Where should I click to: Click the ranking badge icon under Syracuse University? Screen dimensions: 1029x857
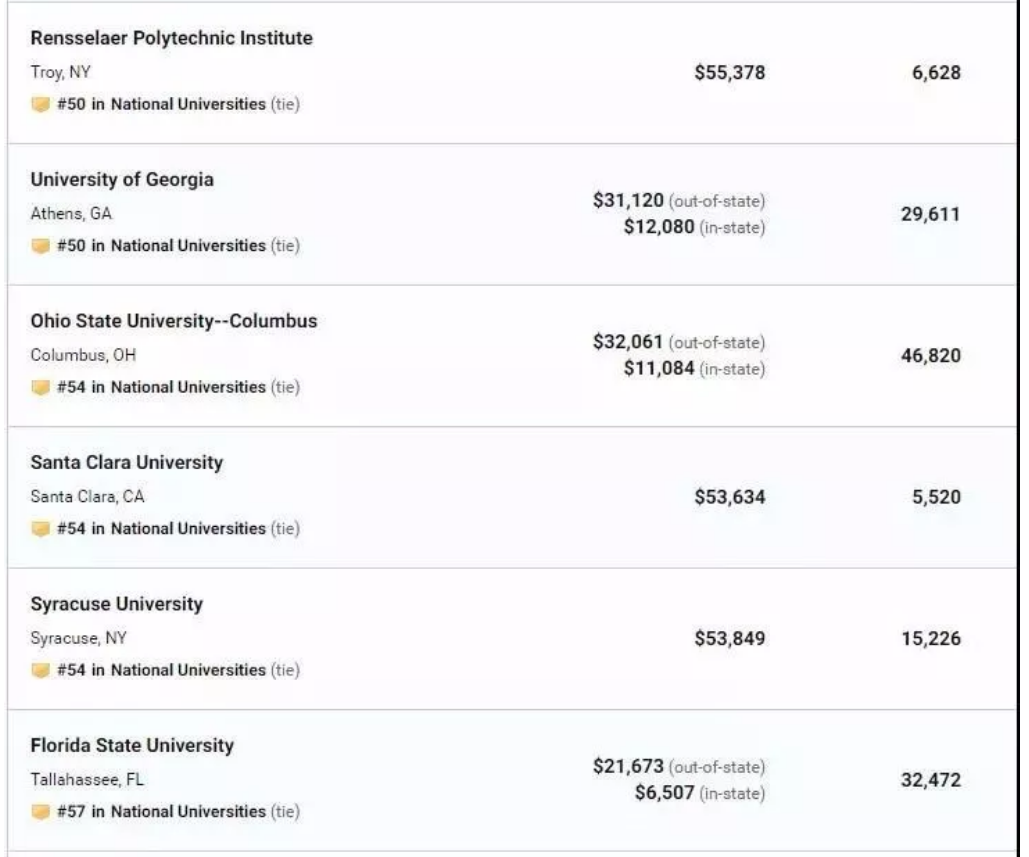(x=40, y=671)
